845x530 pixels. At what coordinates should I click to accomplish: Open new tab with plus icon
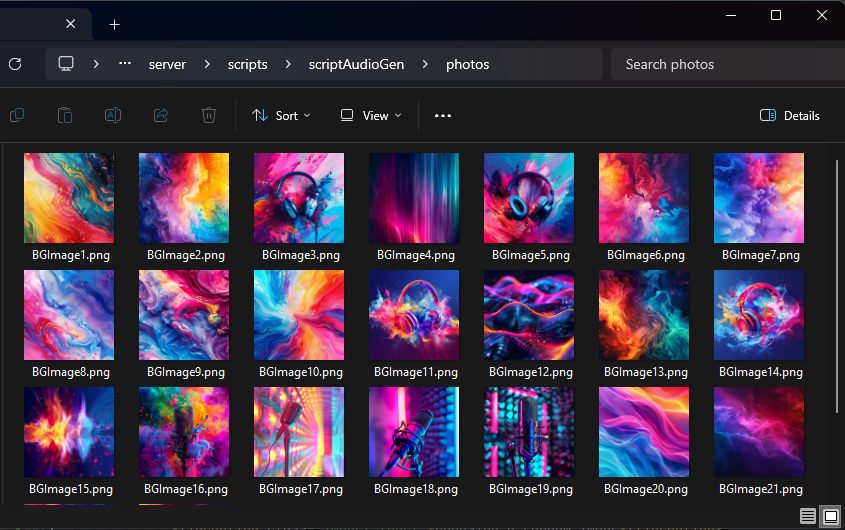coord(115,24)
